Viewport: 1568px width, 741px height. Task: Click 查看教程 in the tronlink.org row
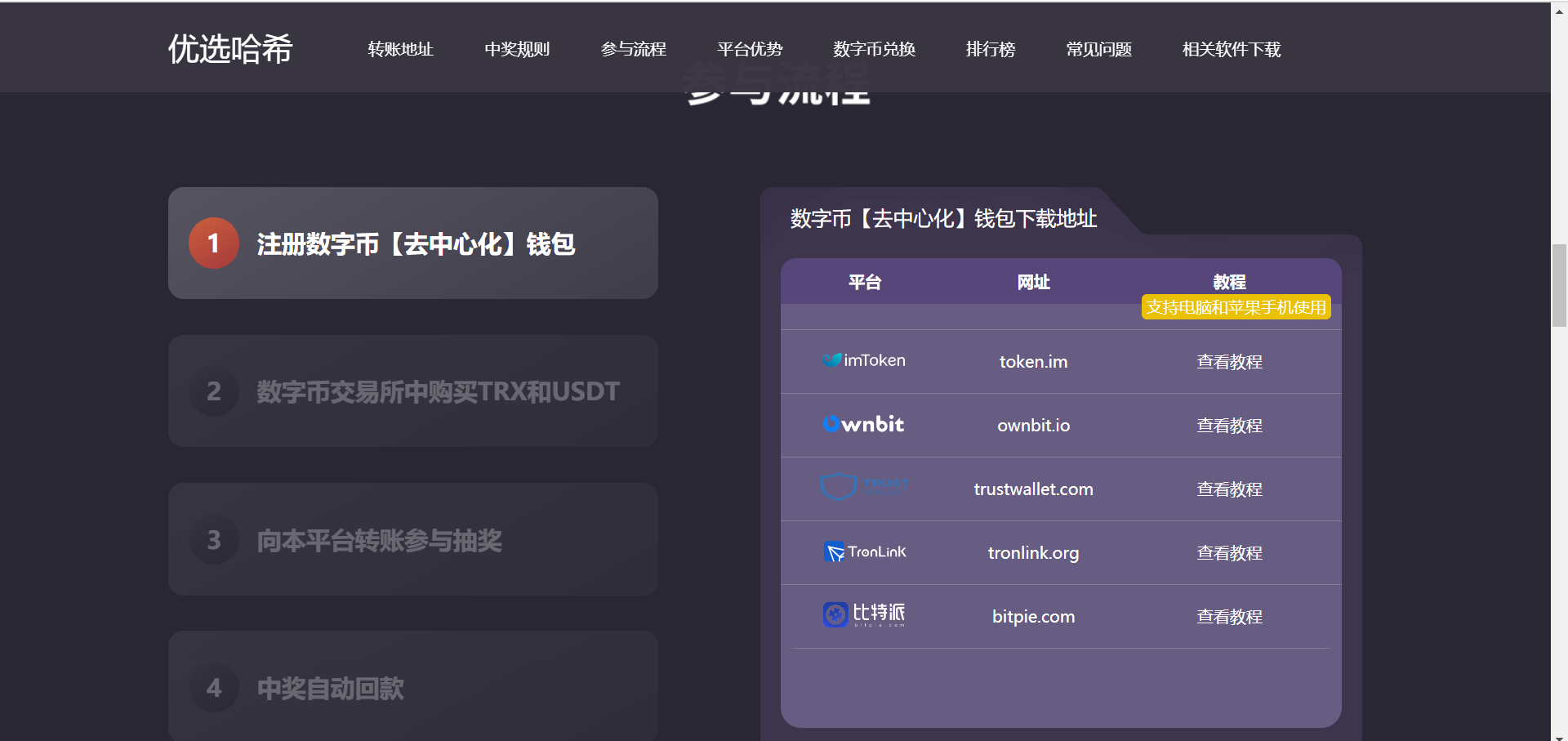click(1228, 552)
